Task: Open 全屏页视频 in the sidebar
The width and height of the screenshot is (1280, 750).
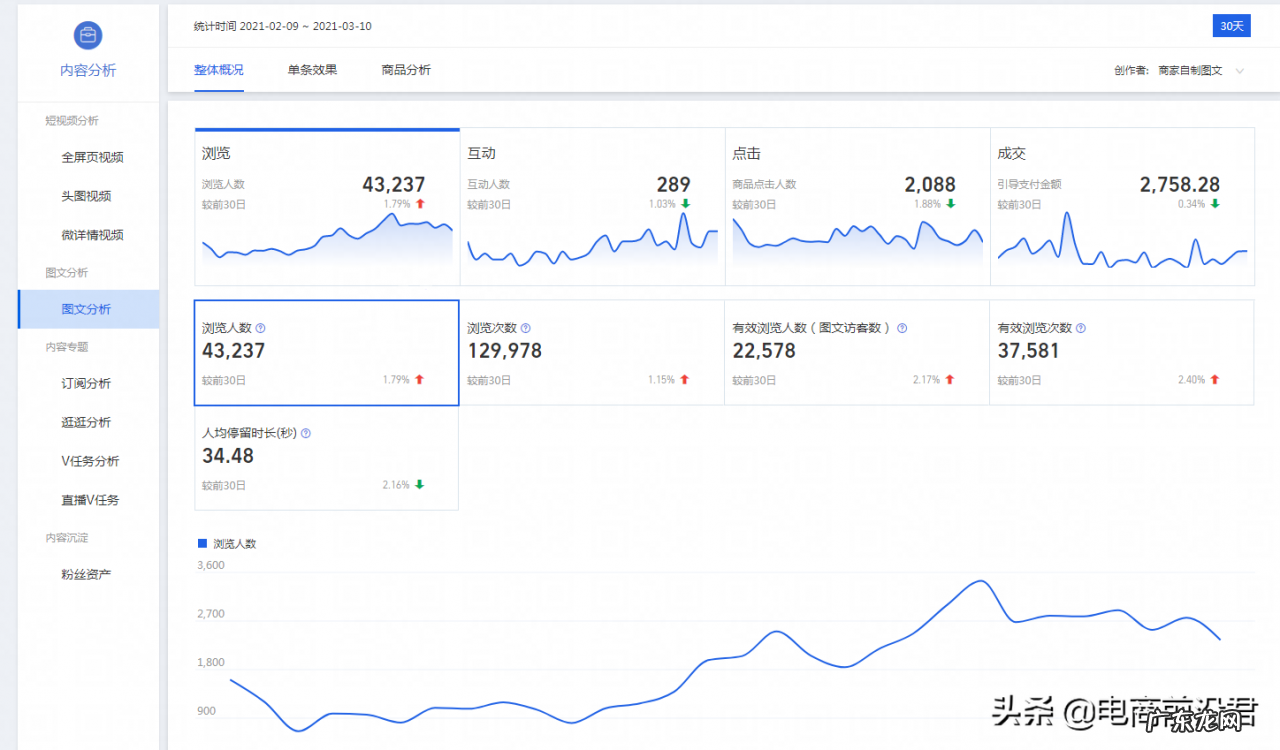Action: pos(92,157)
